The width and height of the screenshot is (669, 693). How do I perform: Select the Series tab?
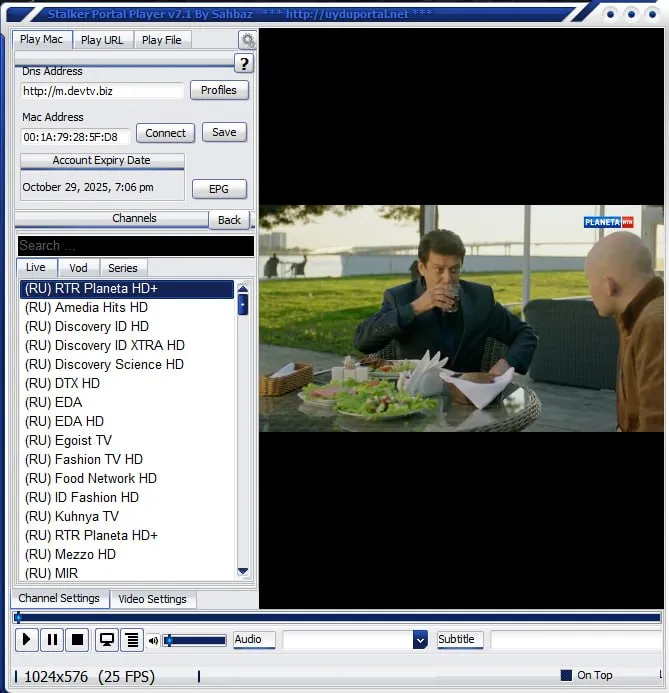coord(123,268)
